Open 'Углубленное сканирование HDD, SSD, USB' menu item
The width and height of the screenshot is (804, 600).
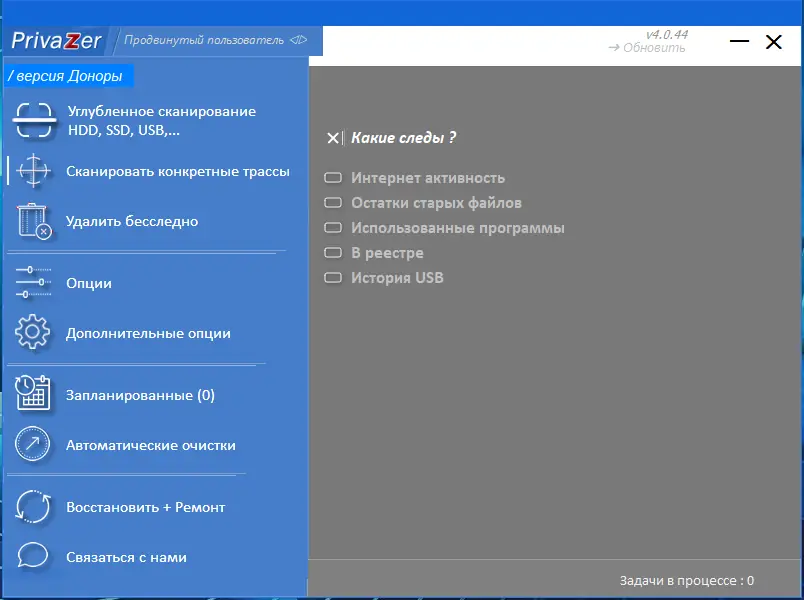pyautogui.click(x=162, y=121)
